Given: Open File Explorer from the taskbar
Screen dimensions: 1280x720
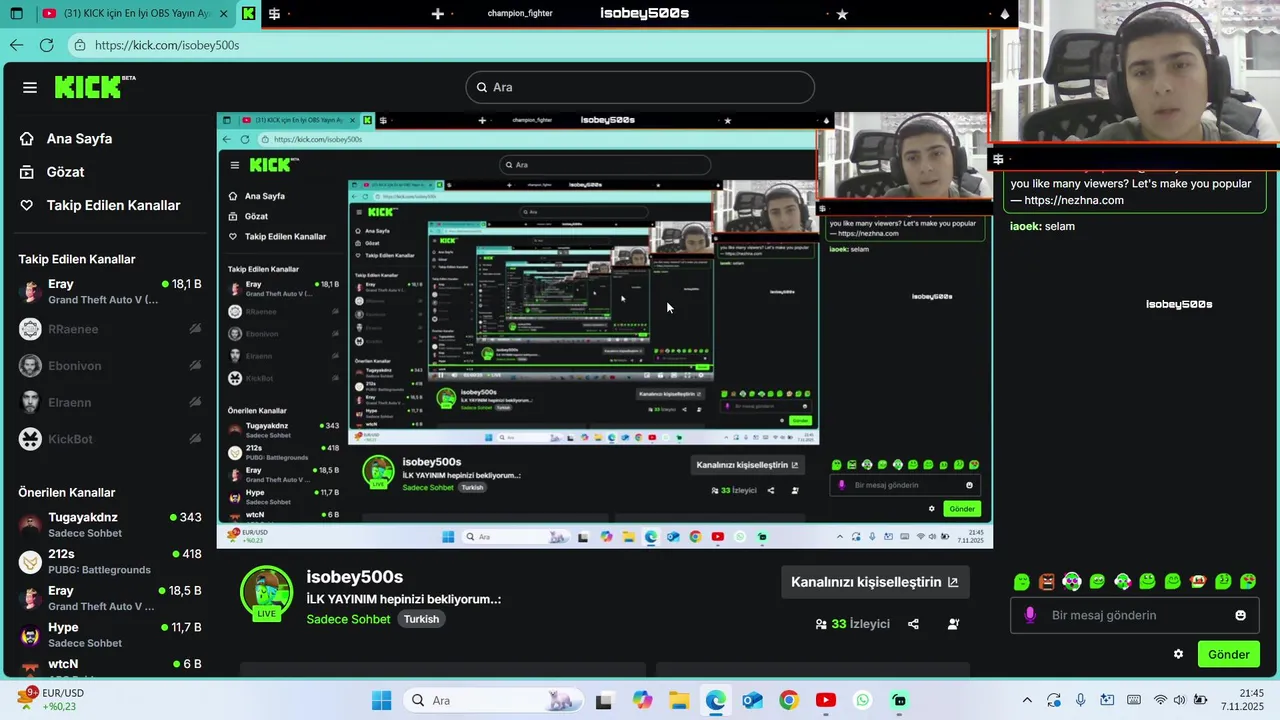Looking at the screenshot, I should tap(678, 701).
